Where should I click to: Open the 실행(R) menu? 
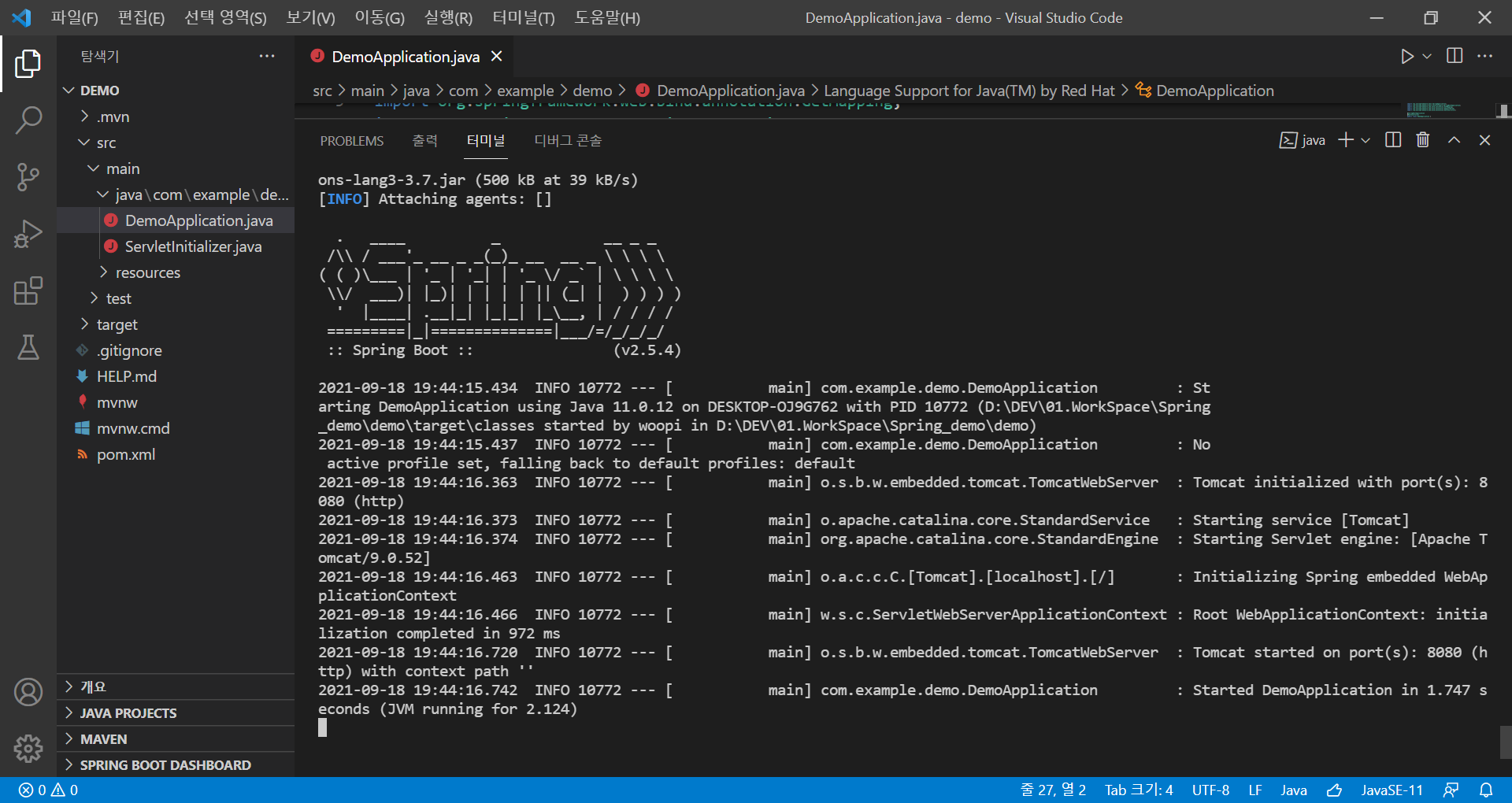tap(448, 17)
